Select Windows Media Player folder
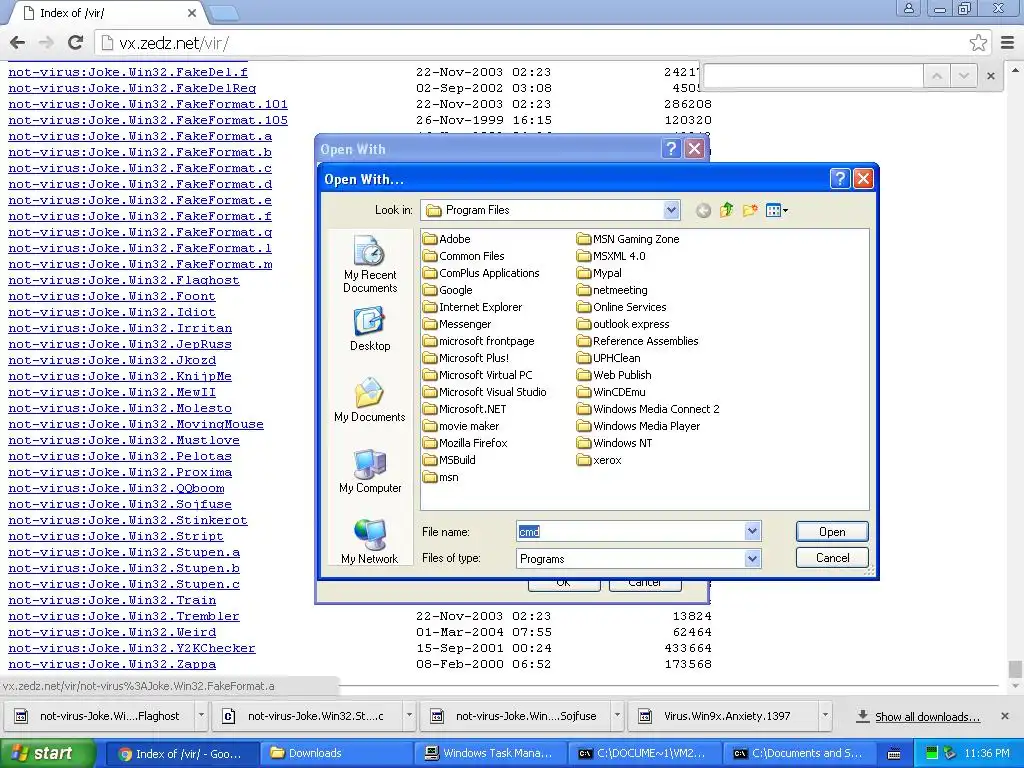This screenshot has height=768, width=1024. [638, 426]
